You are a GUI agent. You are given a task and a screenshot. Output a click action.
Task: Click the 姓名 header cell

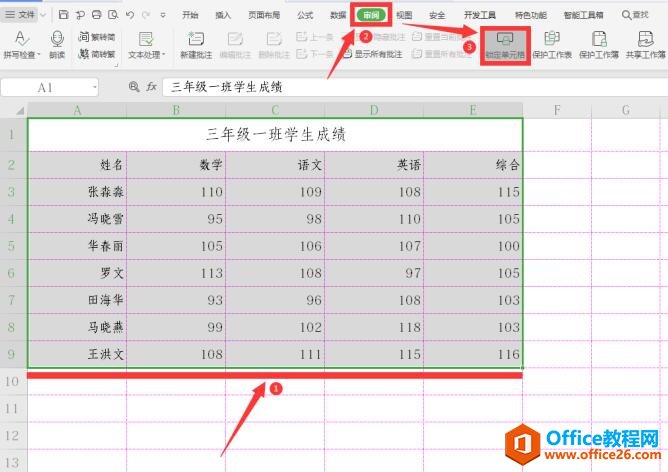77,165
